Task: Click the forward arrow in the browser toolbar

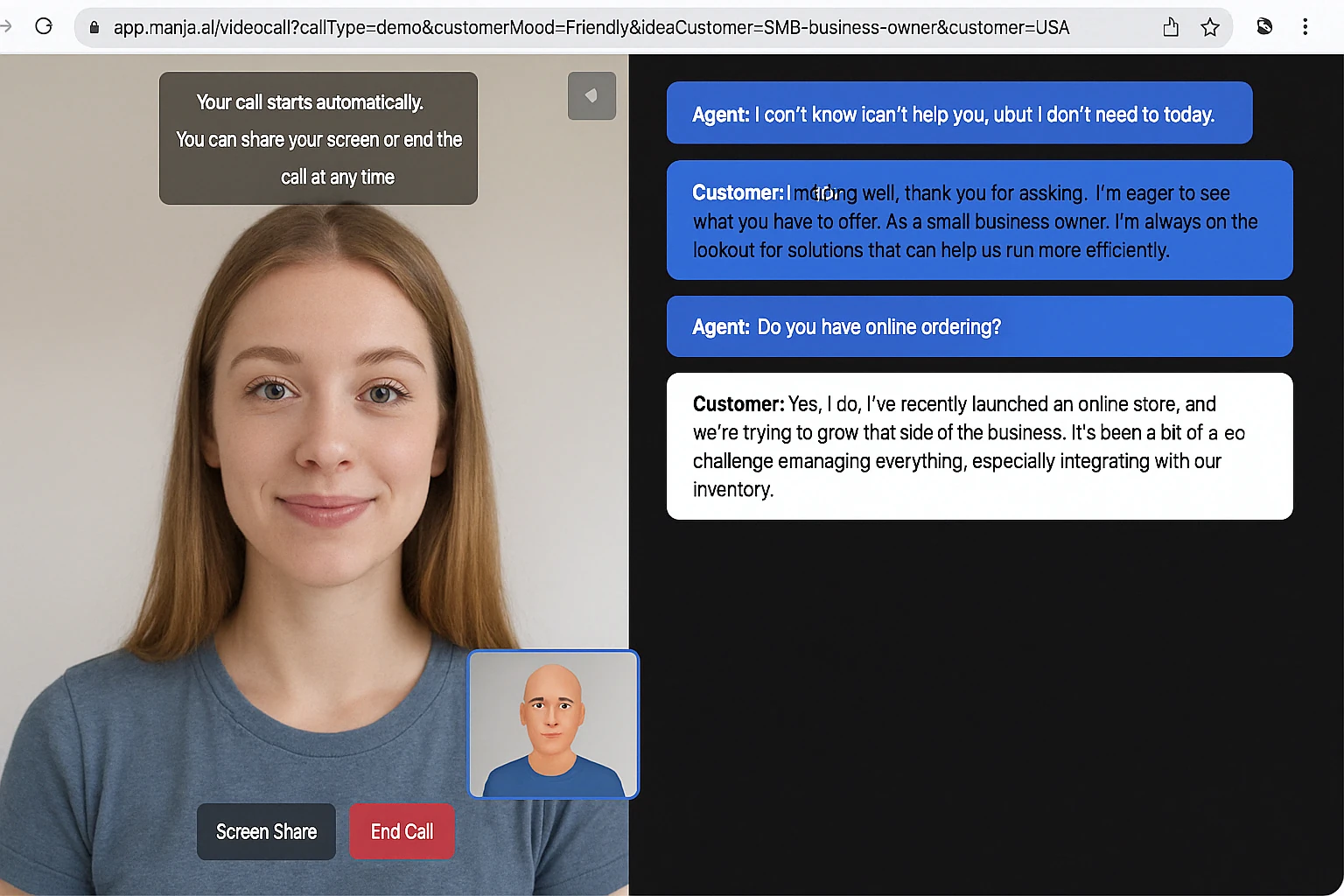Action: pyautogui.click(x=5, y=26)
